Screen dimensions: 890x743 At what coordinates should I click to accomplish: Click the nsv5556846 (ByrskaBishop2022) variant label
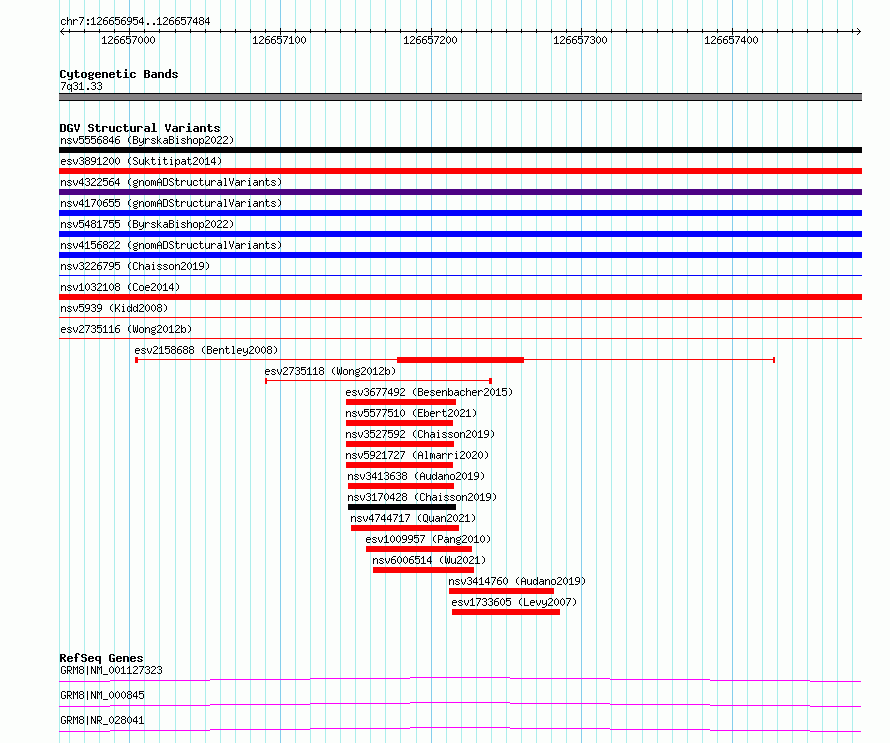[x=147, y=140]
